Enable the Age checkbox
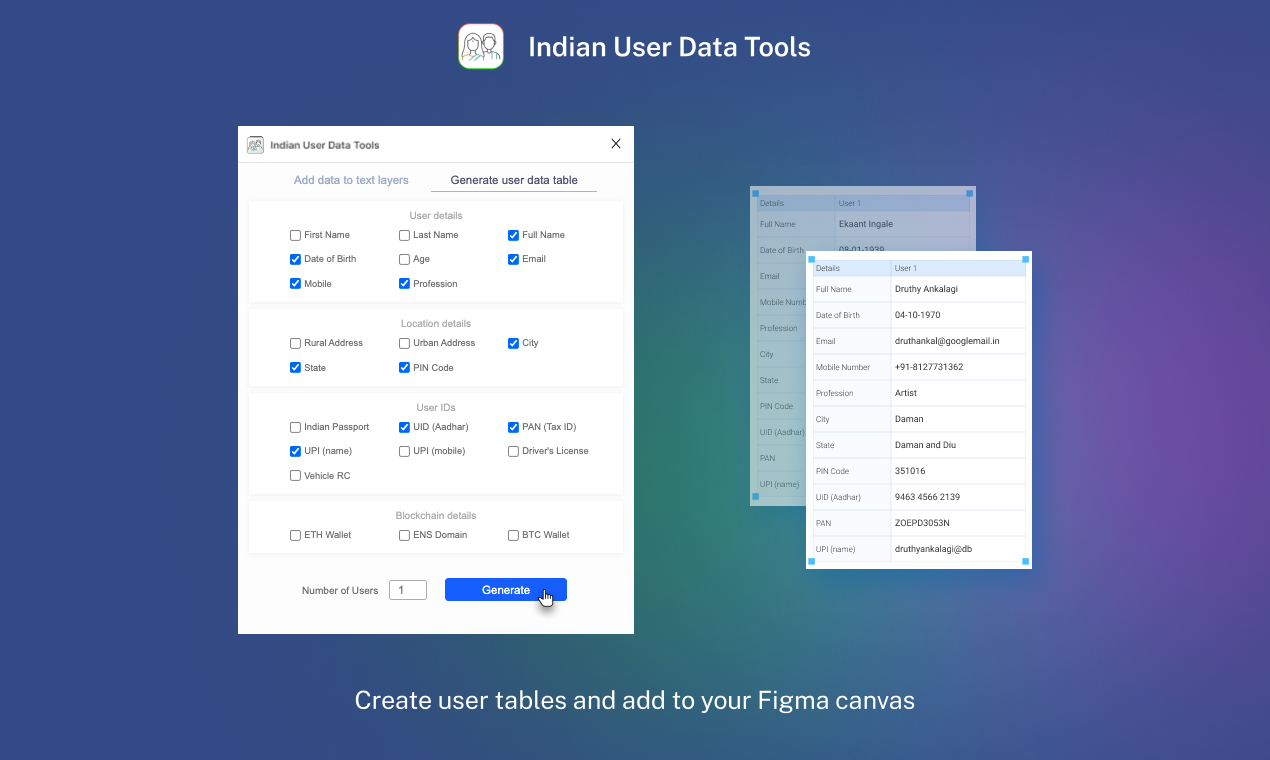Screen dimensions: 1270x760 point(403,258)
